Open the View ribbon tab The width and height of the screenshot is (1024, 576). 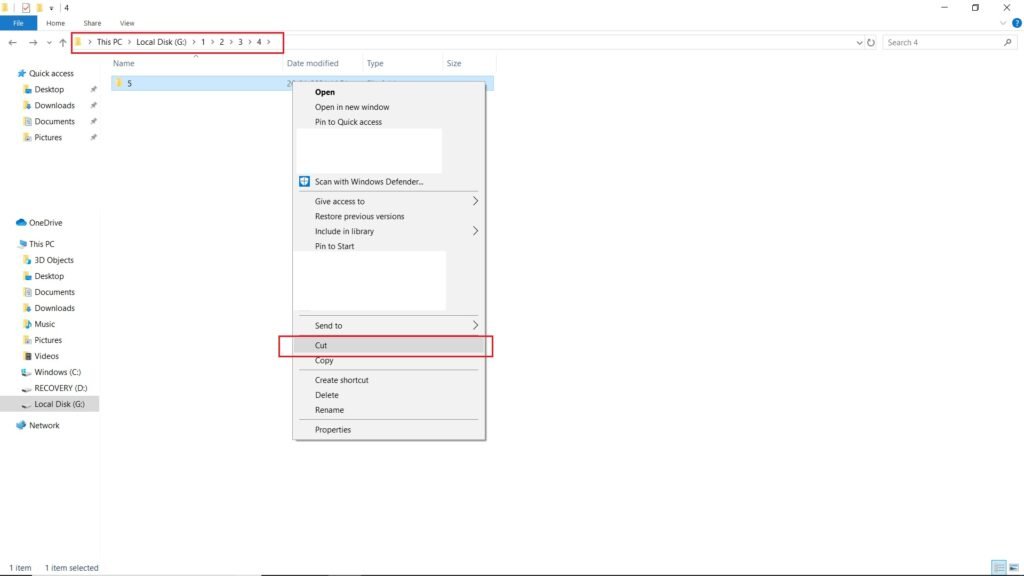coord(127,23)
